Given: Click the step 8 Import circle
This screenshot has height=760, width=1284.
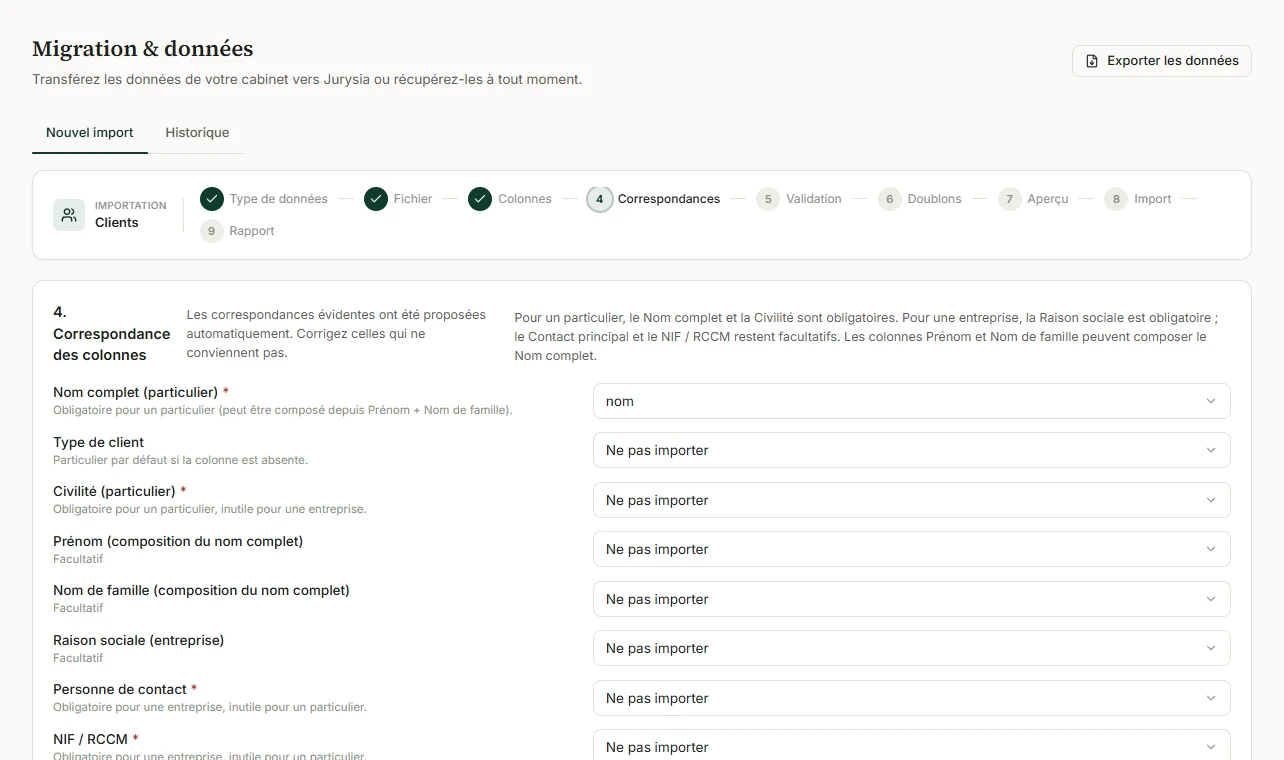Looking at the screenshot, I should [1116, 199].
